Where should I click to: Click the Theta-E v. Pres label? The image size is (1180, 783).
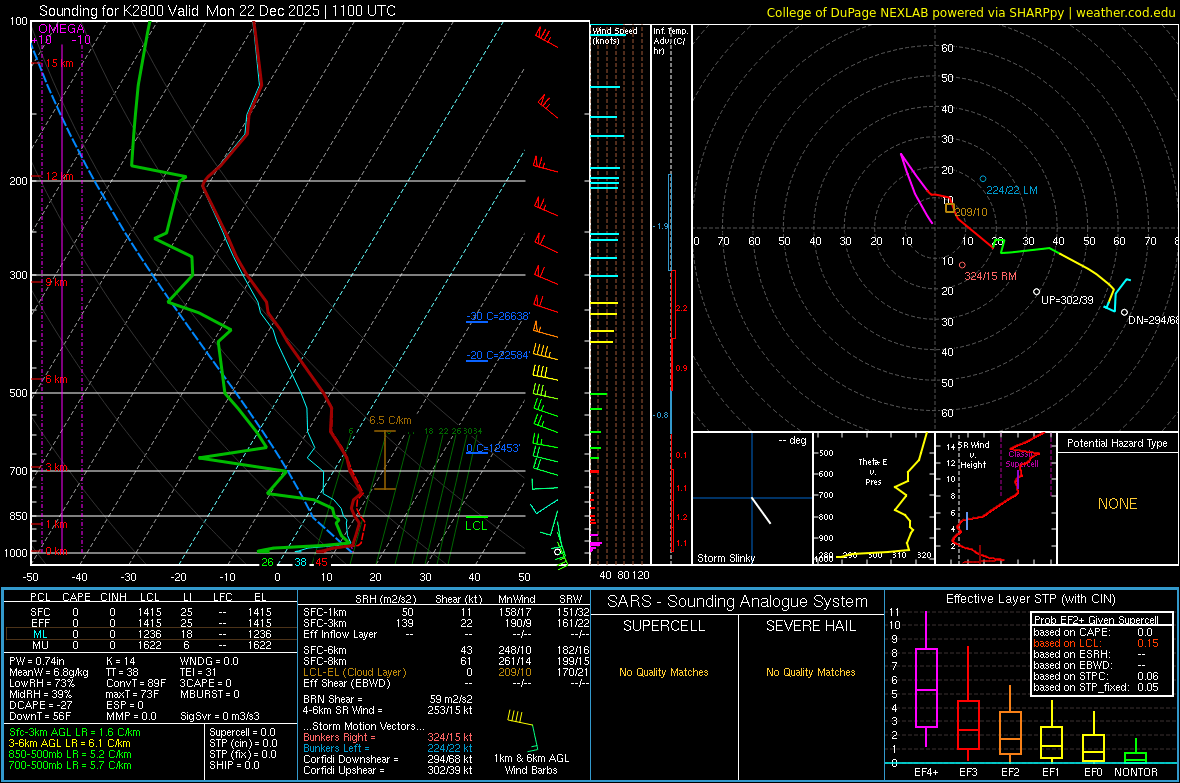click(873, 471)
